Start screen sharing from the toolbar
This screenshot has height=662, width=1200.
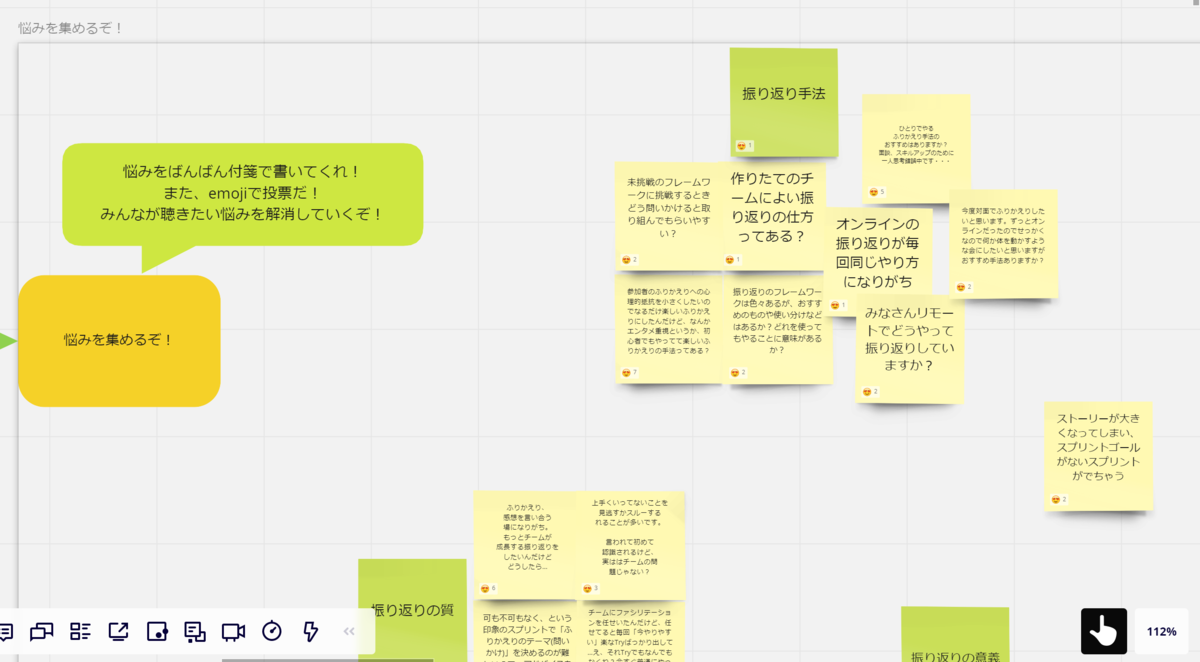pyautogui.click(x=119, y=631)
